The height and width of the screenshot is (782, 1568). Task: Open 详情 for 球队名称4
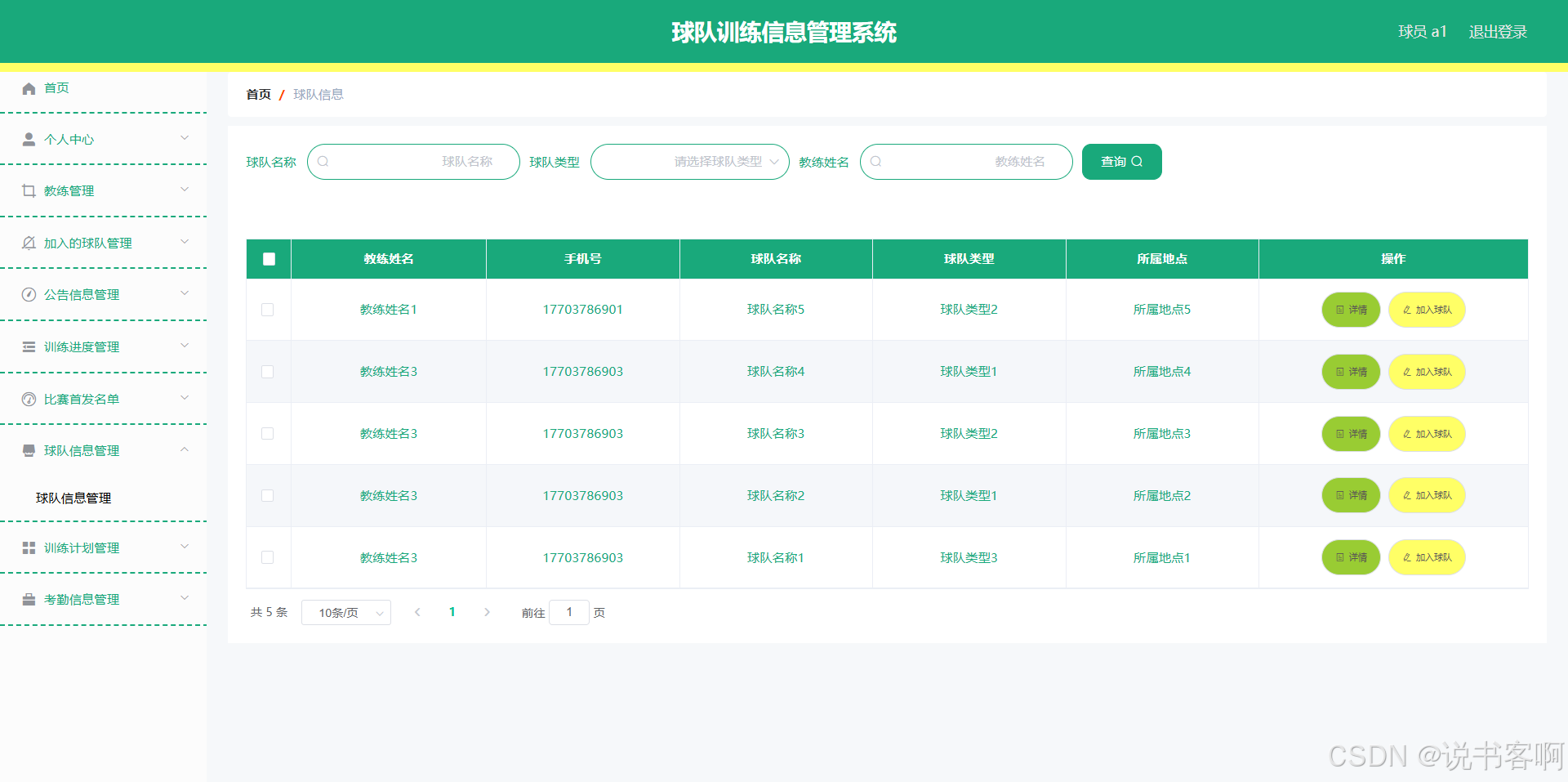1351,372
